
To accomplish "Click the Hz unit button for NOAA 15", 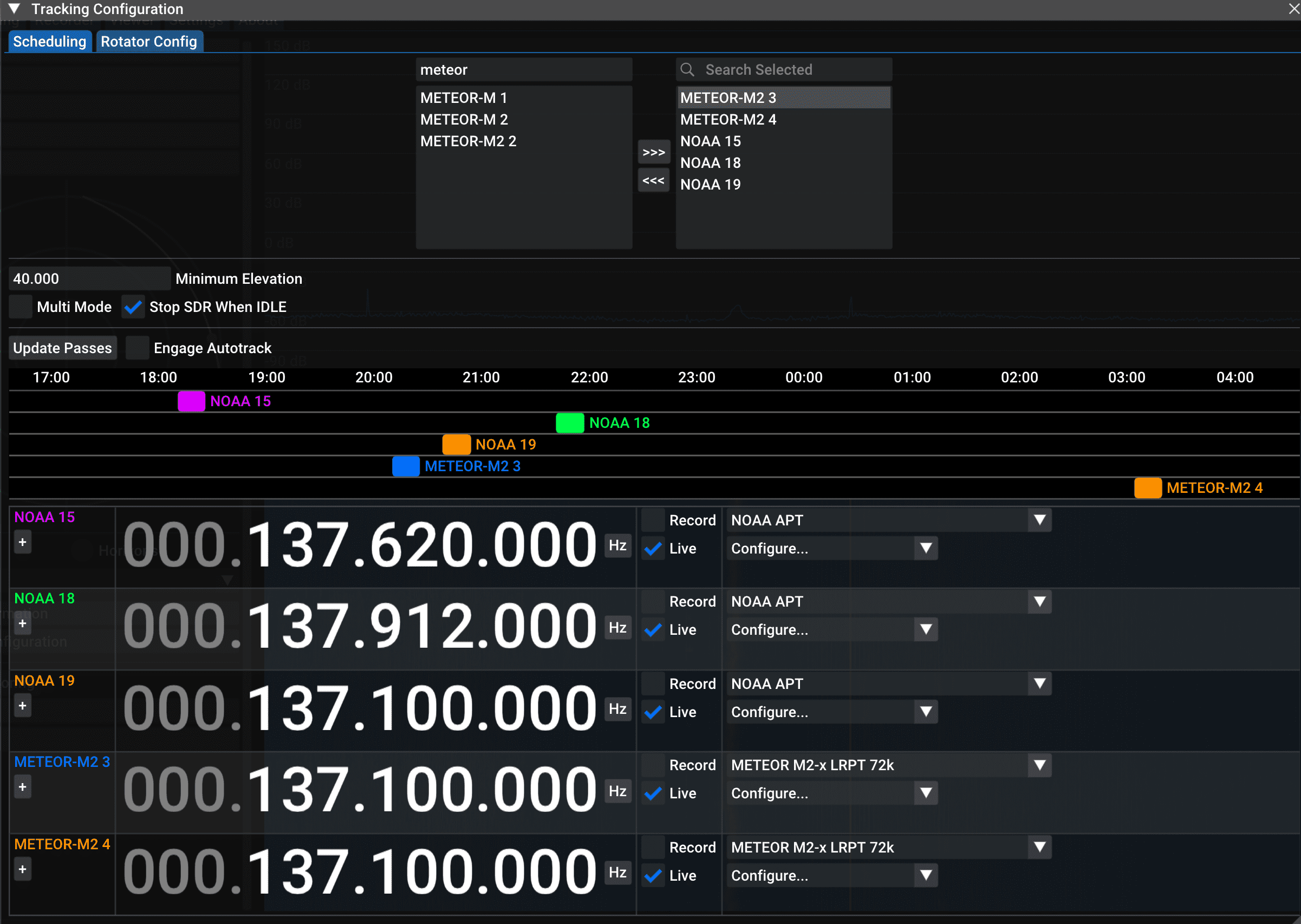I will (x=618, y=545).
